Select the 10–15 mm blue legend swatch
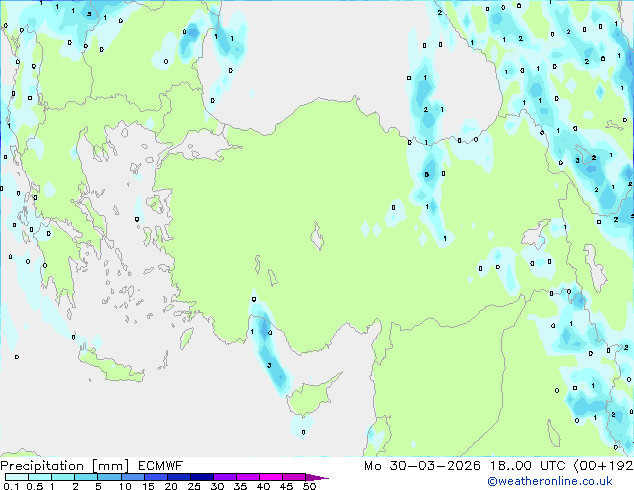The image size is (634, 490). (133, 477)
